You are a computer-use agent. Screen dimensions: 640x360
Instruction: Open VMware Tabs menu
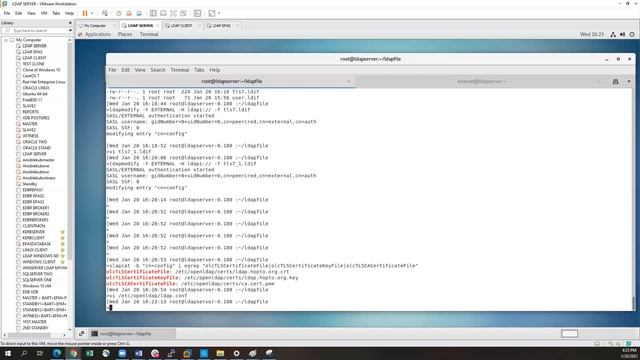pyautogui.click(x=56, y=13)
